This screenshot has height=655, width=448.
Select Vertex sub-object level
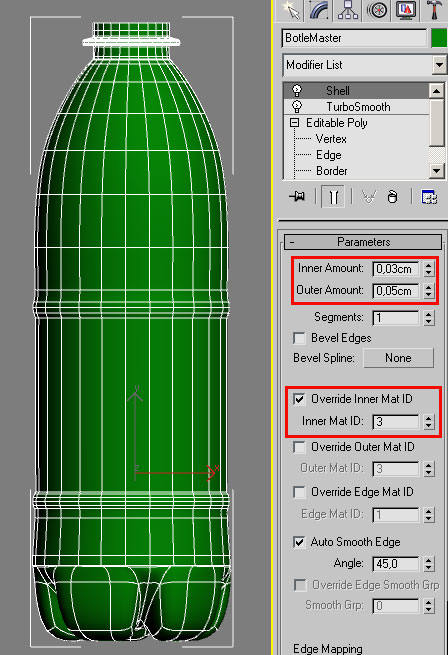[x=331, y=139]
